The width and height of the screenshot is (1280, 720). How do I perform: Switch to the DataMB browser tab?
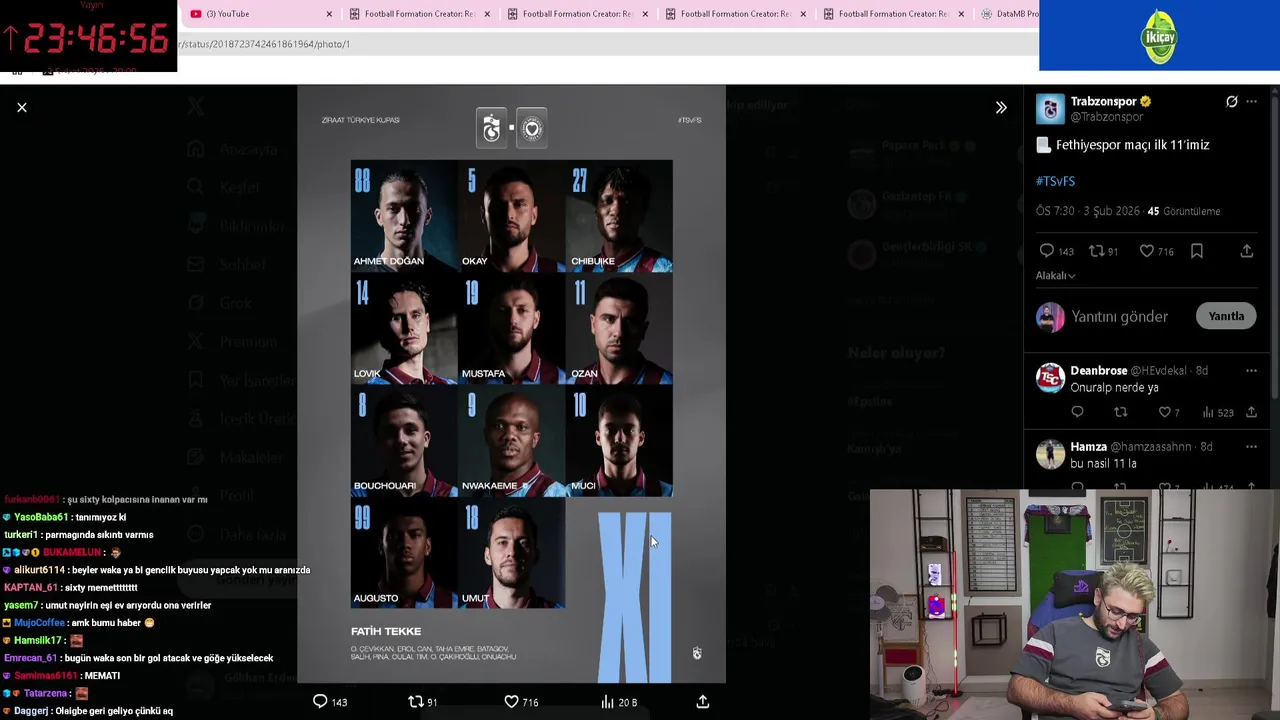[x=1008, y=14]
